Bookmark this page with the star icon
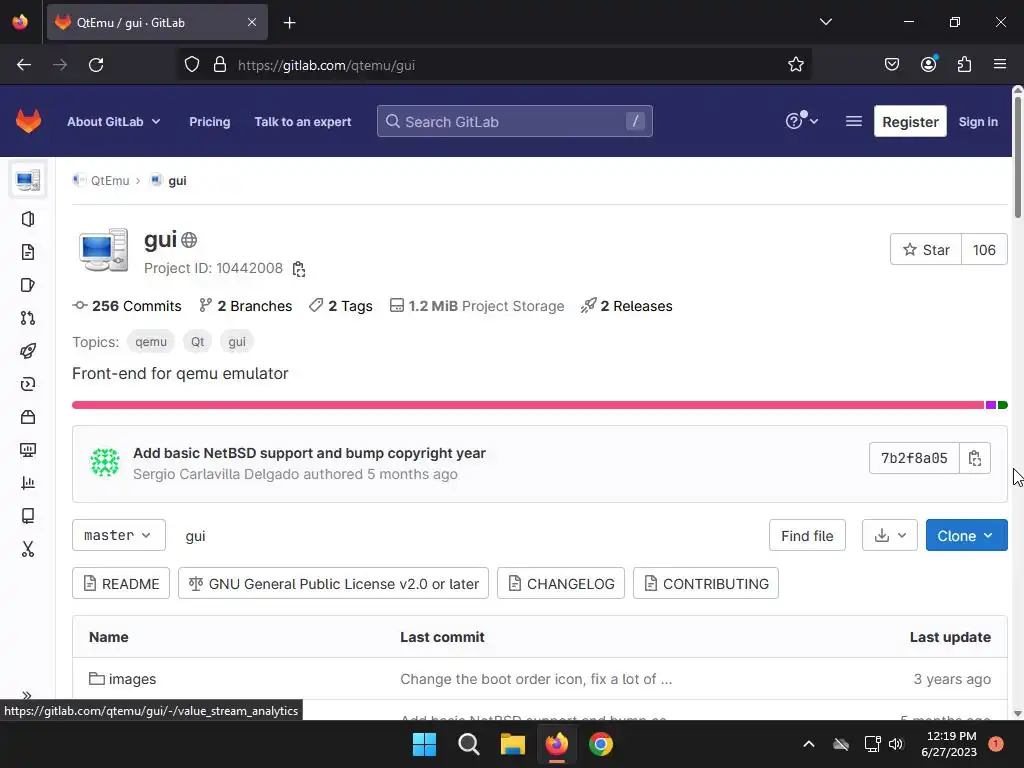1024x768 pixels. (x=795, y=65)
